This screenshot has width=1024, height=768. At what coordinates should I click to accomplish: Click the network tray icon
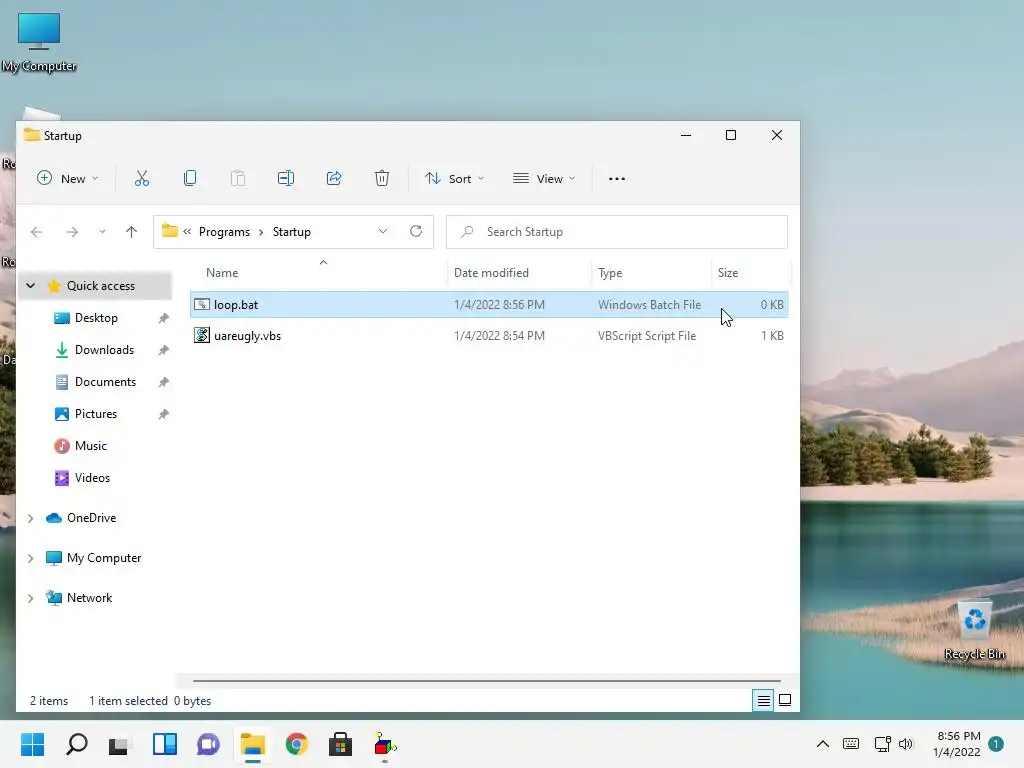coord(882,744)
